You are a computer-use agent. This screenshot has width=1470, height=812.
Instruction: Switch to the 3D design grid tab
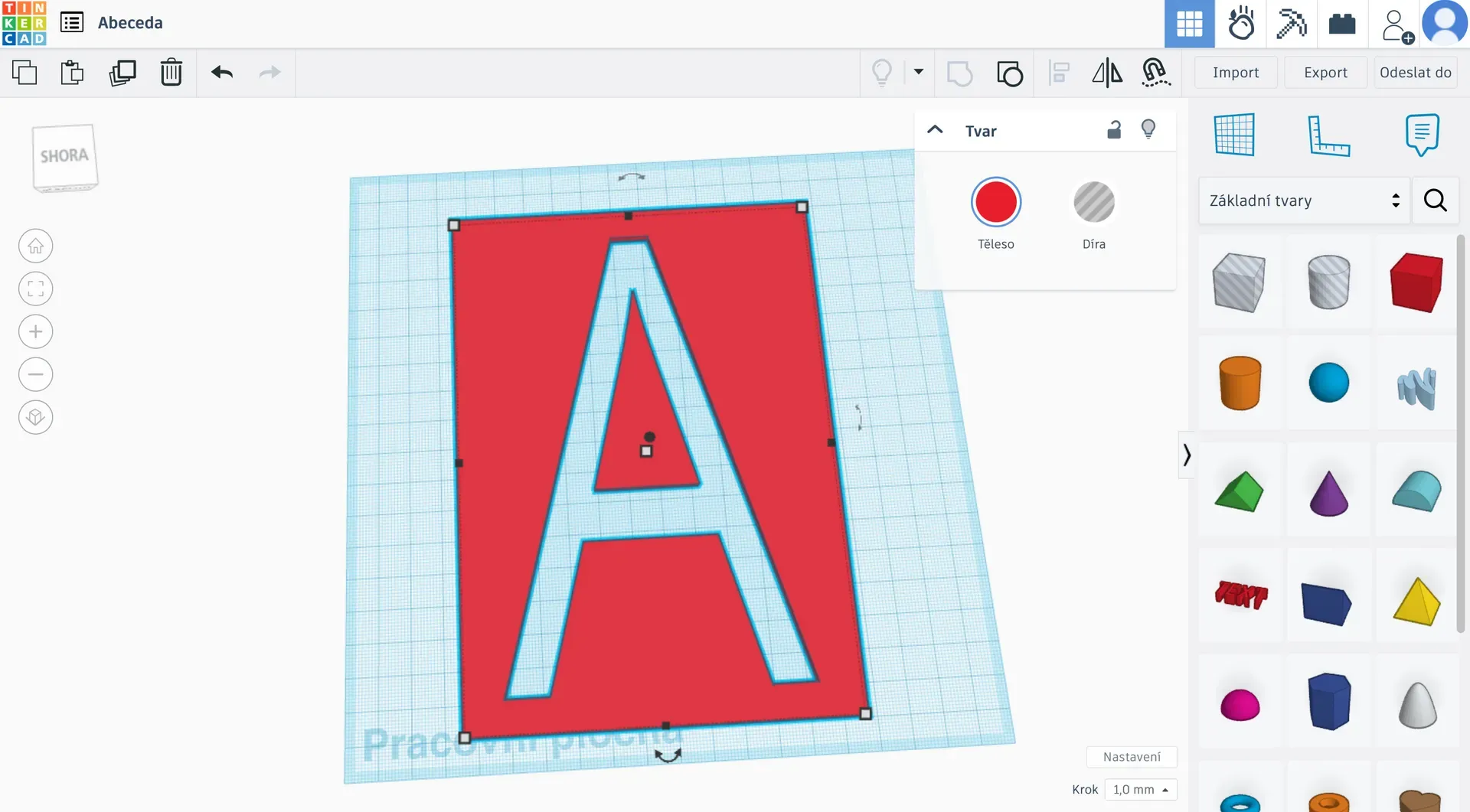(1189, 24)
